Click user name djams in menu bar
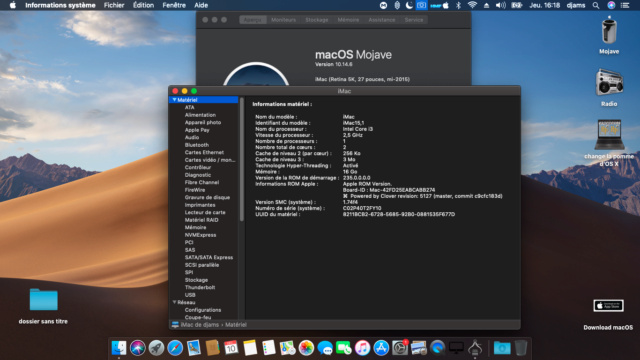The height and width of the screenshot is (360, 640). [576, 5]
